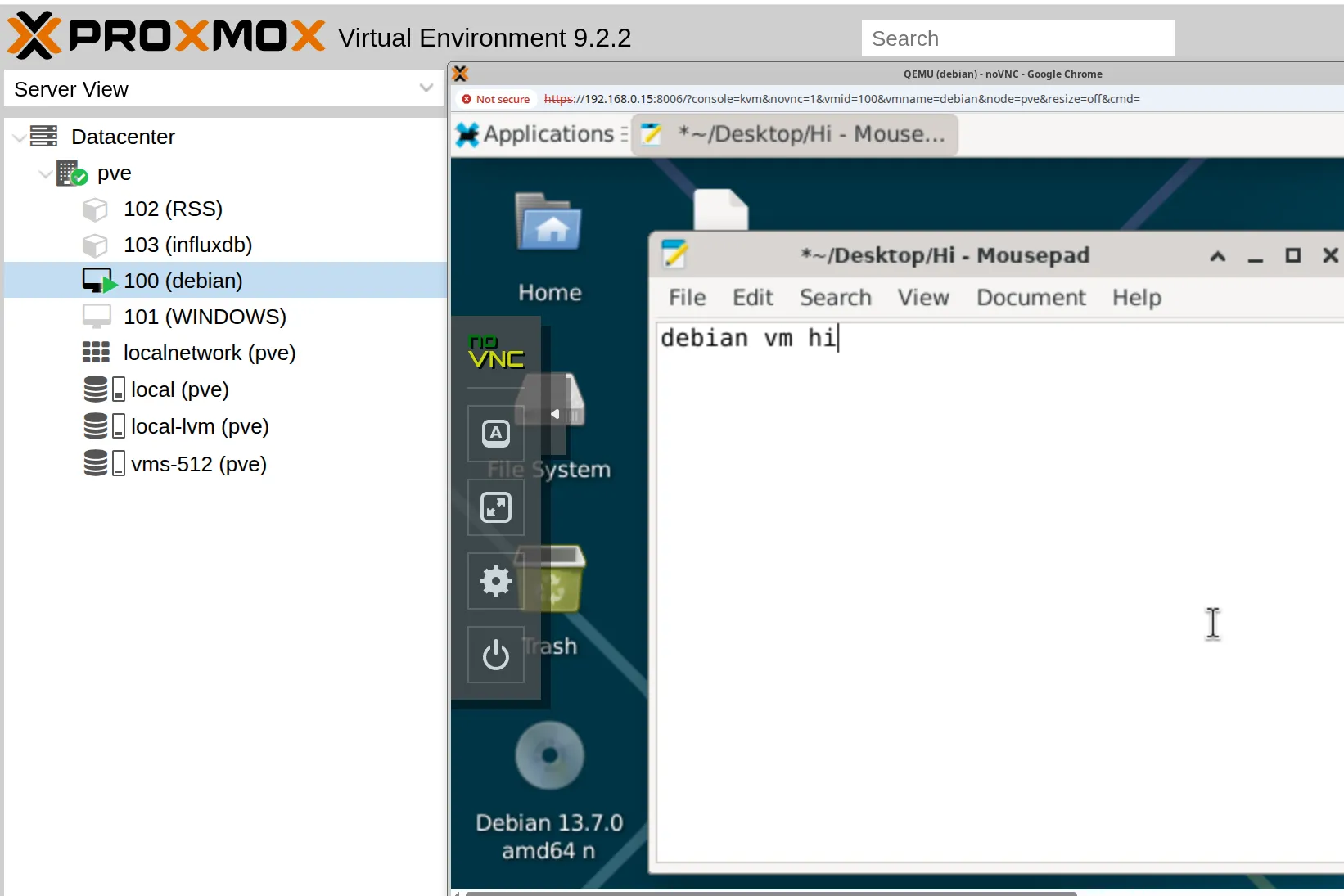
Task: Click the noVNC console URL address
Action: 841,99
